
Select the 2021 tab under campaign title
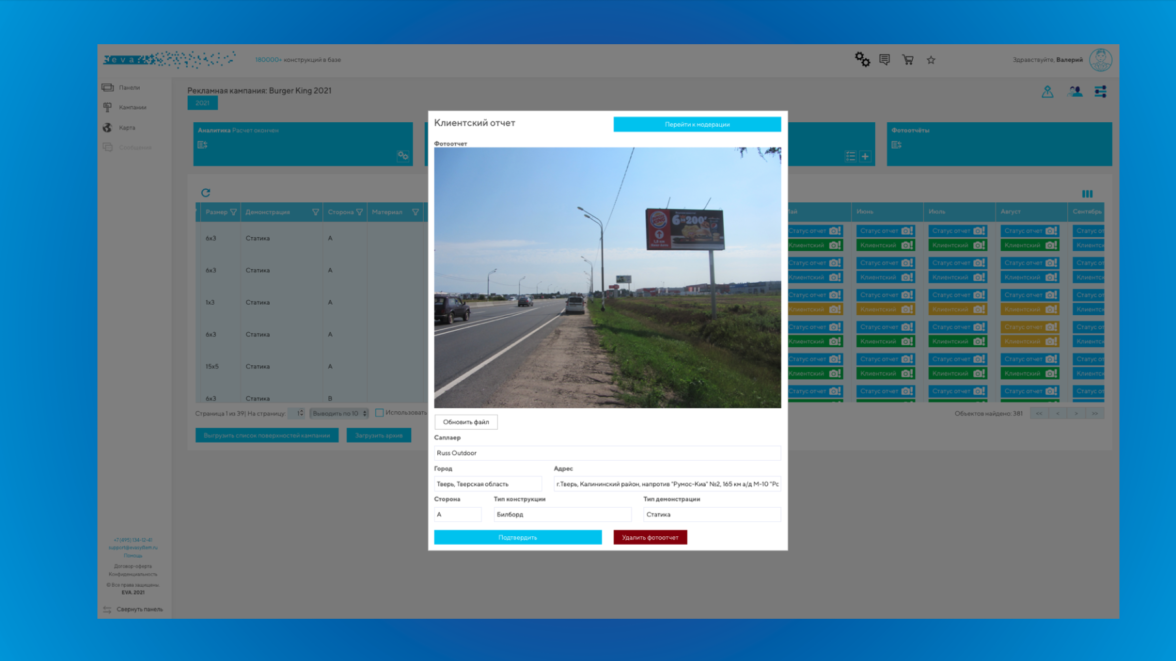(202, 103)
